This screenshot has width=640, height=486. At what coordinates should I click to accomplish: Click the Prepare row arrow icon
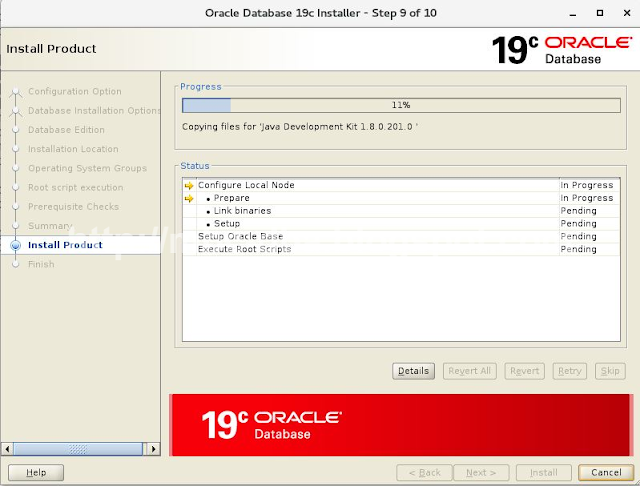pos(189,199)
